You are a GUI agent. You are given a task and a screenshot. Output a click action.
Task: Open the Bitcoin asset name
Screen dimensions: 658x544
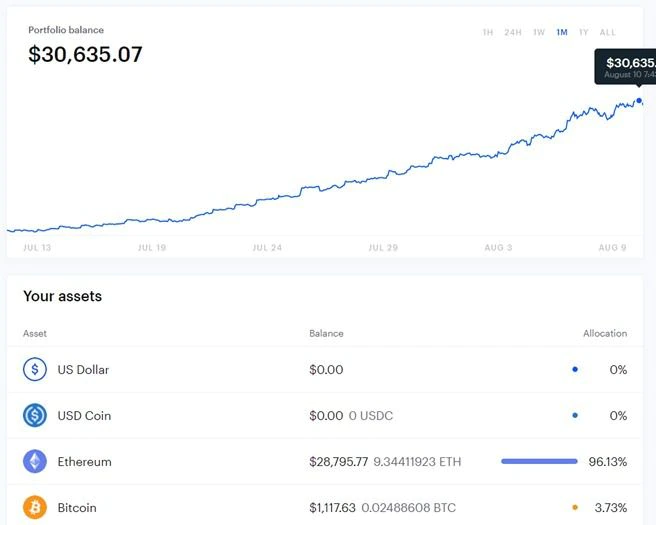tap(77, 508)
